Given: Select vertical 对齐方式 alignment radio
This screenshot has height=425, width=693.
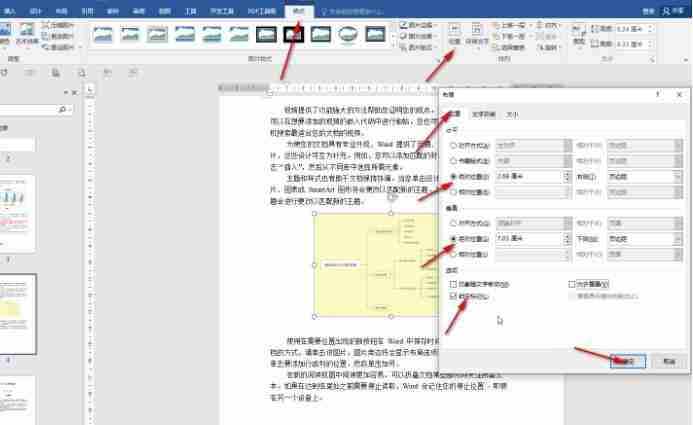Looking at the screenshot, I should 453,223.
